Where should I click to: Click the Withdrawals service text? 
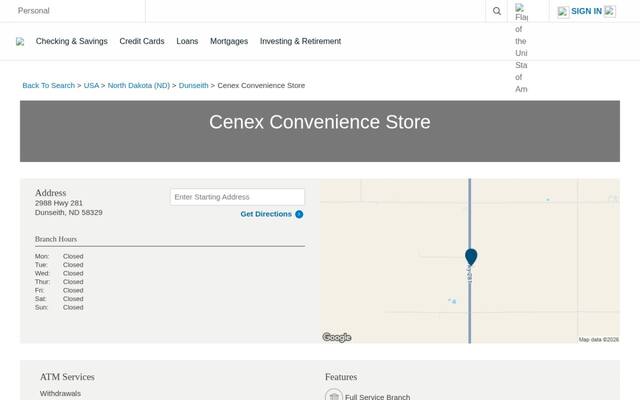click(60, 393)
